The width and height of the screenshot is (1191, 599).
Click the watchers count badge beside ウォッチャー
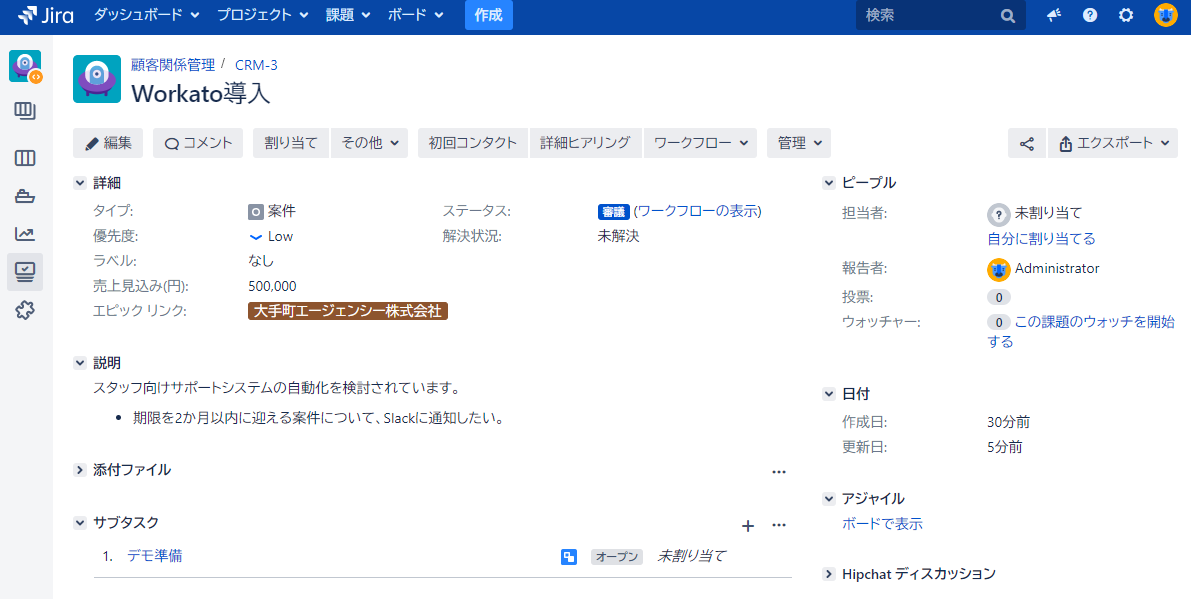(x=999, y=323)
